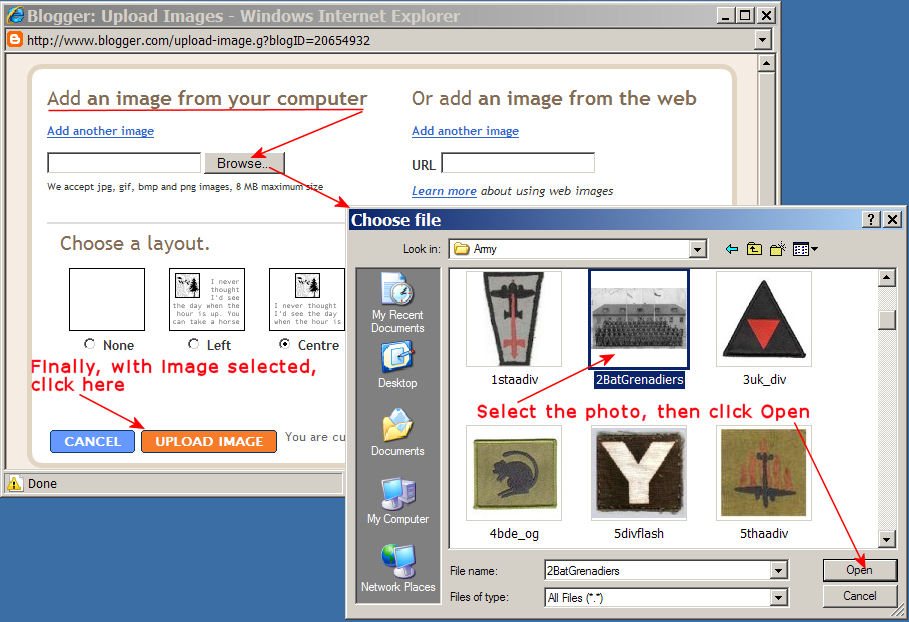The width and height of the screenshot is (909, 622).
Task: Click the Internet Explorer title bar icon
Action: coord(15,15)
